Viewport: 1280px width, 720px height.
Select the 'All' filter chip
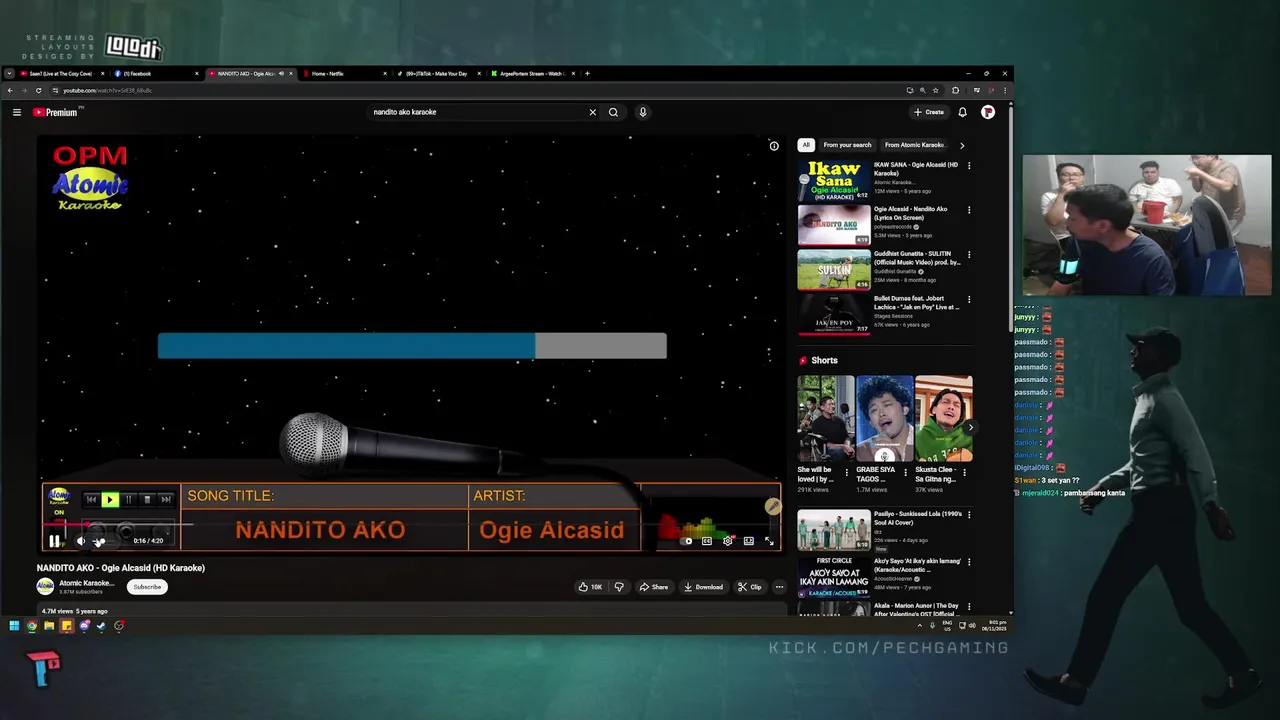coord(806,145)
